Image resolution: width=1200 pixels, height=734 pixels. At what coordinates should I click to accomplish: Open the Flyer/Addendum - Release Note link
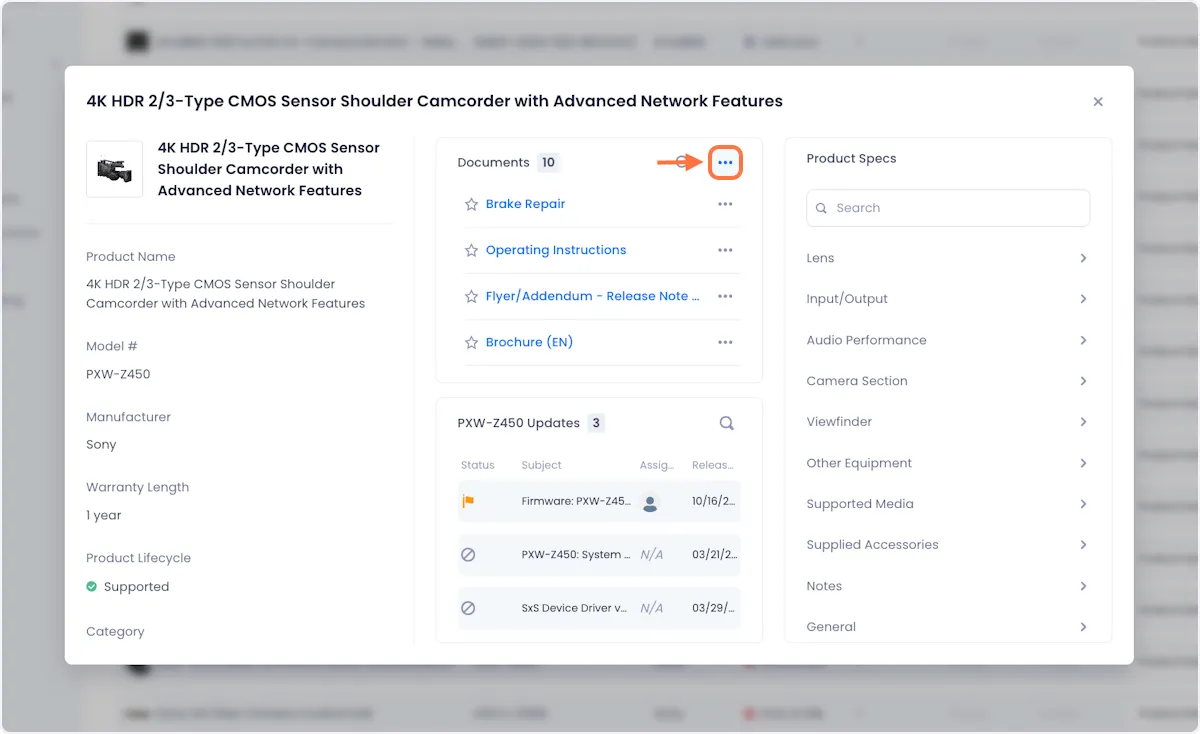coord(593,296)
